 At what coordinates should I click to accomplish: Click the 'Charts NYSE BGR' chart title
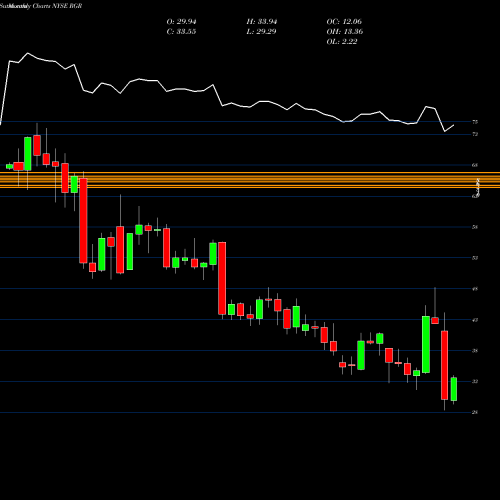[57, 6]
